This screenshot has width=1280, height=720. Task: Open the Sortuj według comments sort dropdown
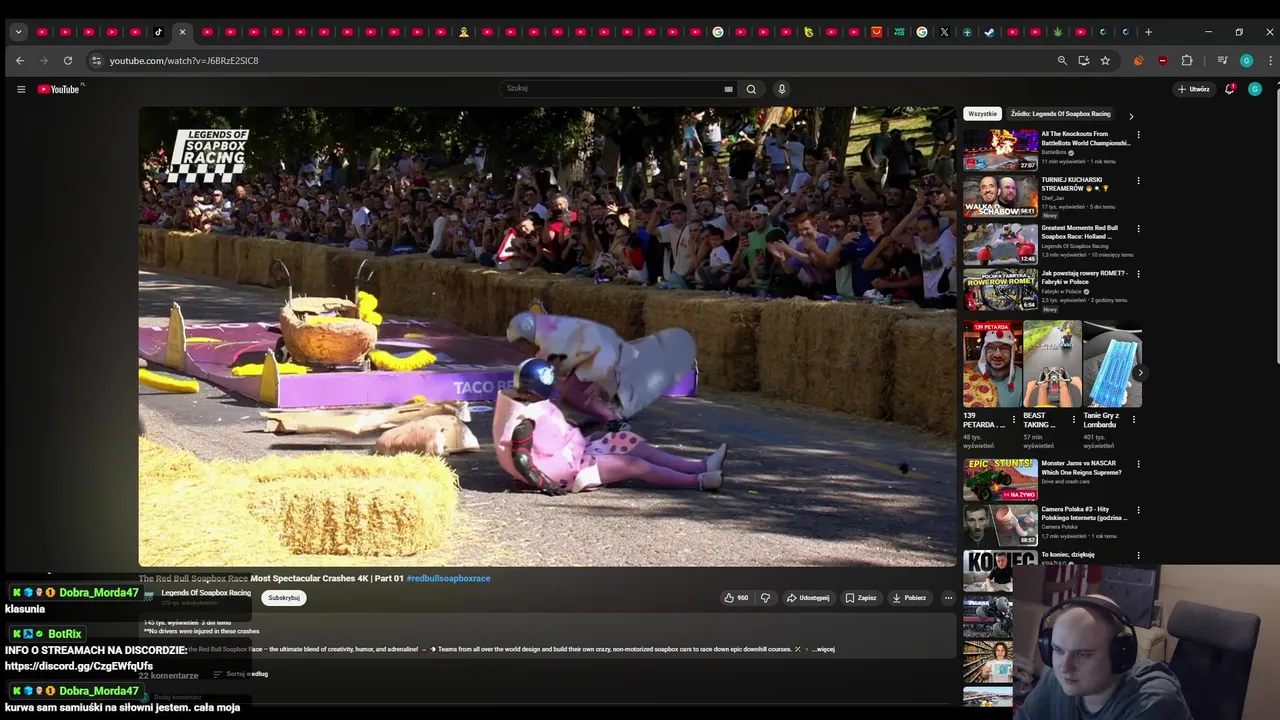click(241, 674)
